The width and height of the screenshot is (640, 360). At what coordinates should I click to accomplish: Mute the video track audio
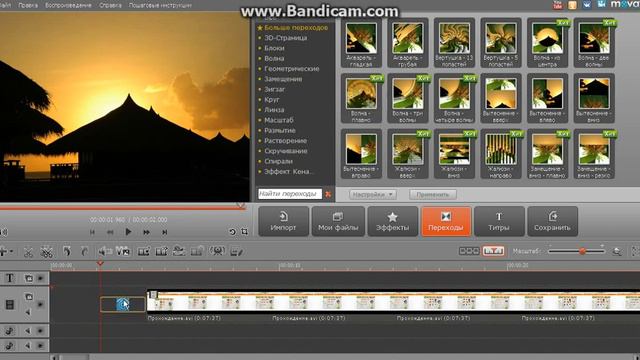click(28, 312)
